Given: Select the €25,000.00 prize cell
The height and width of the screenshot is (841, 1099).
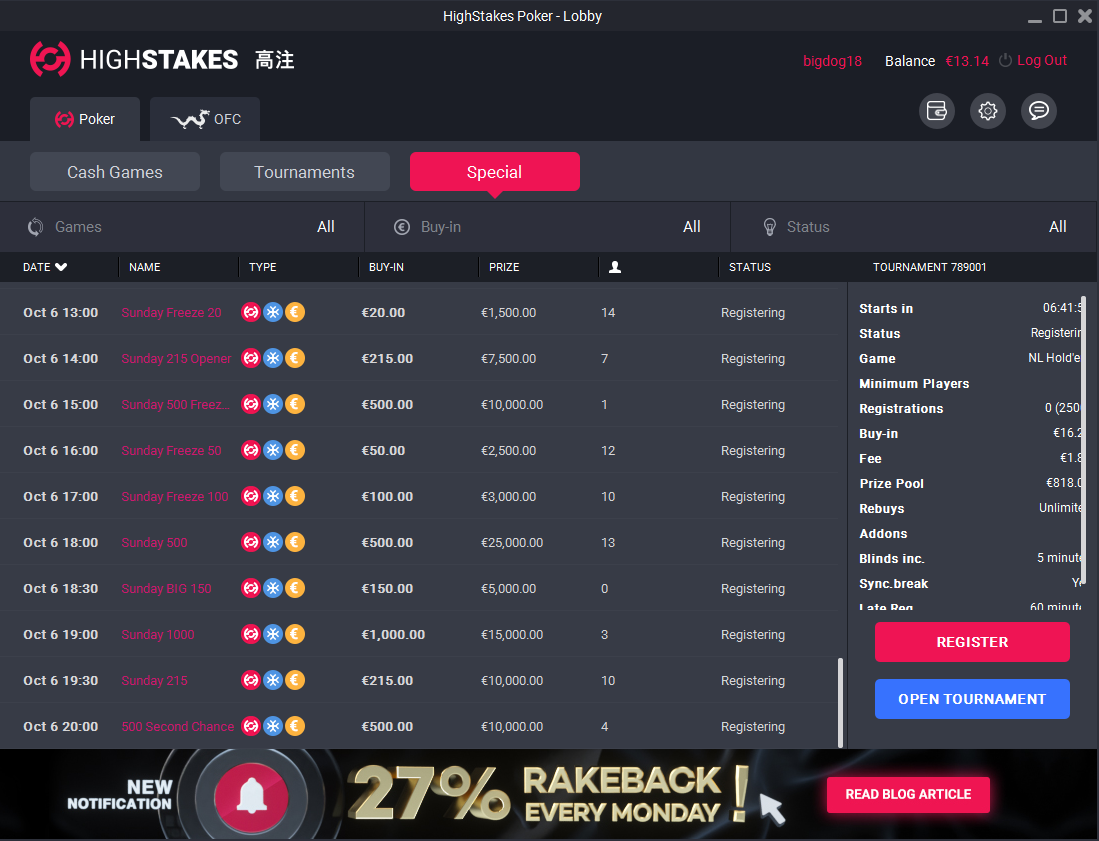Looking at the screenshot, I should pyautogui.click(x=512, y=542).
